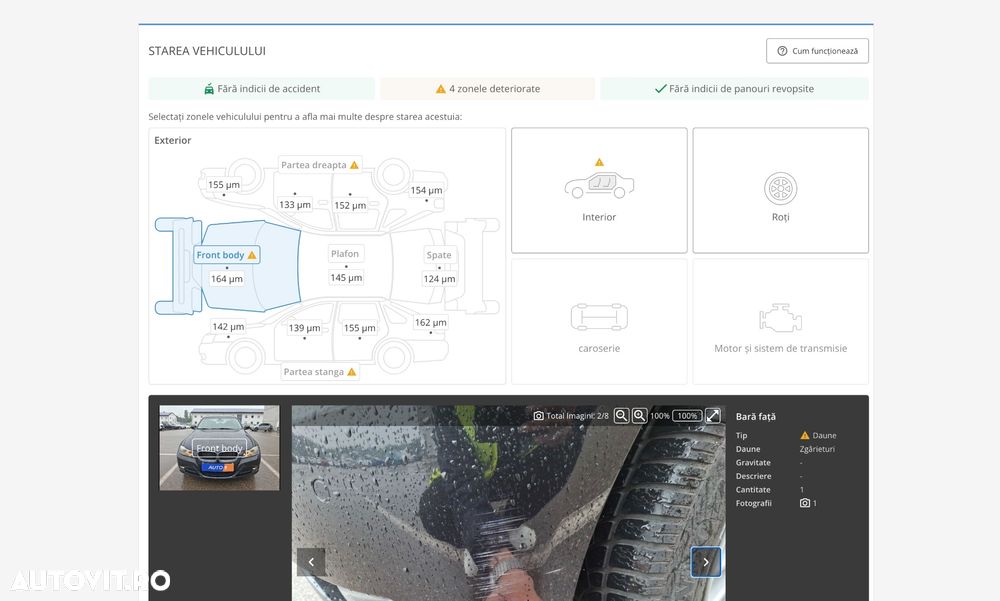Click the 142 µm lower fender value
Image resolution: width=1000 pixels, height=601 pixels.
(x=228, y=327)
